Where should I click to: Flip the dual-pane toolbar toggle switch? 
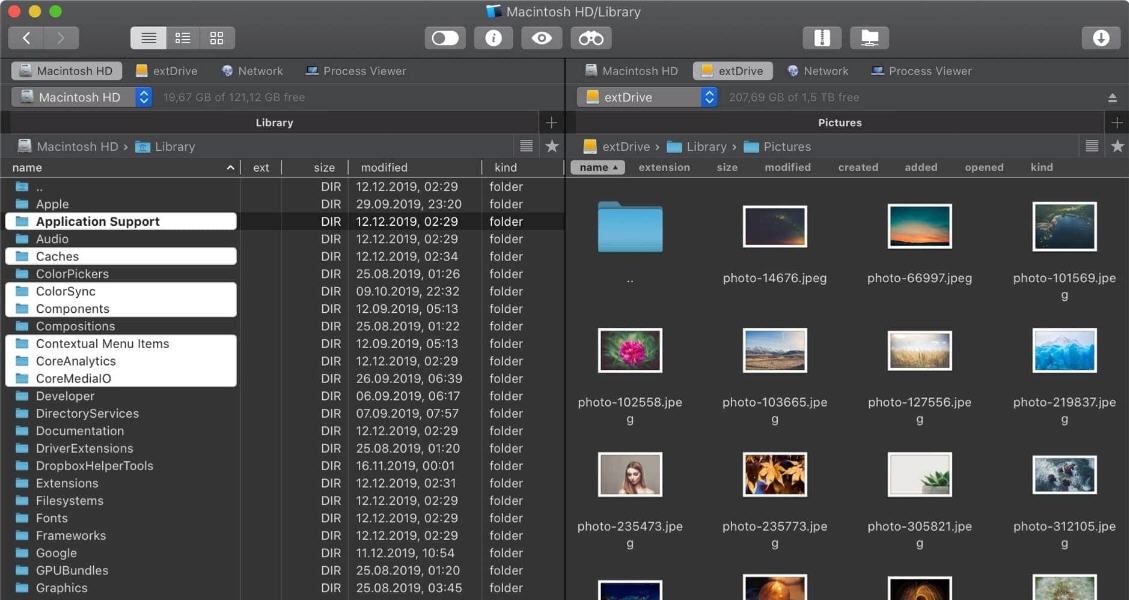(444, 38)
